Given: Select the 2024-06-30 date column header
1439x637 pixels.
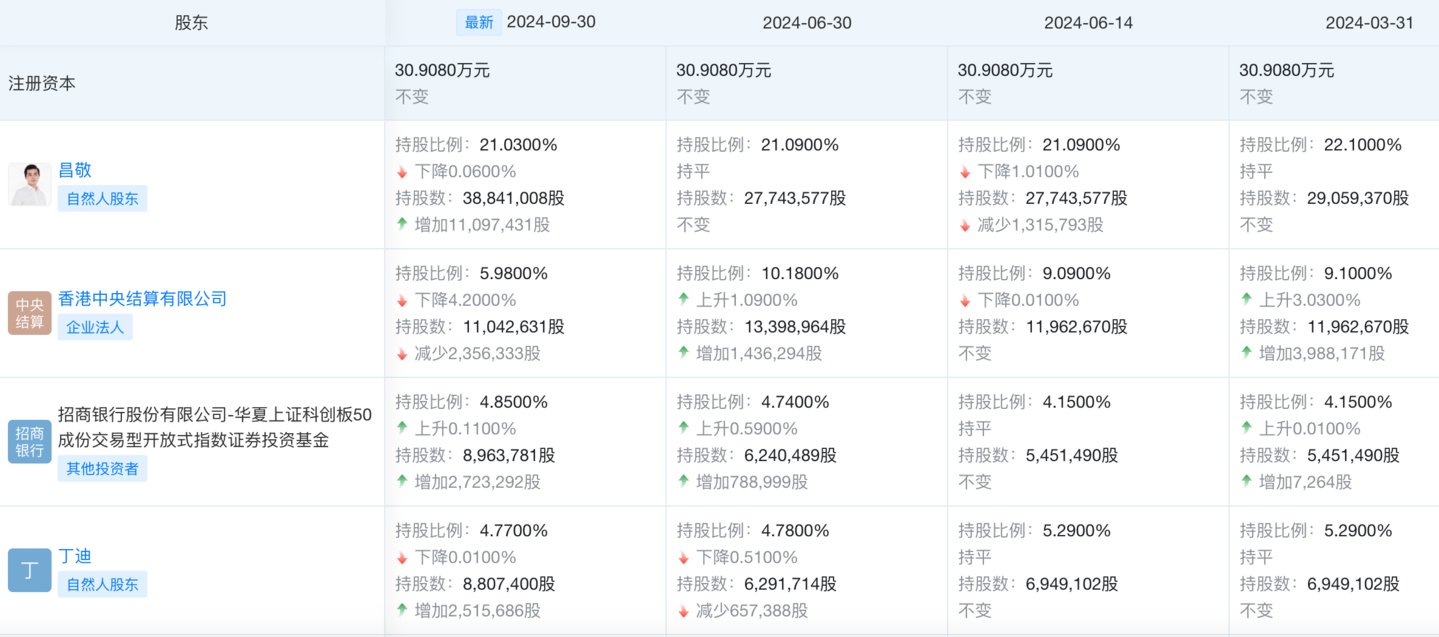Looking at the screenshot, I should [x=807, y=23].
